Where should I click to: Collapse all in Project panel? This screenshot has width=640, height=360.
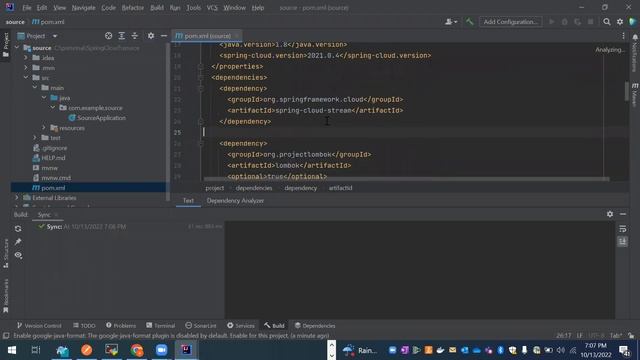pyautogui.click(x=135, y=36)
